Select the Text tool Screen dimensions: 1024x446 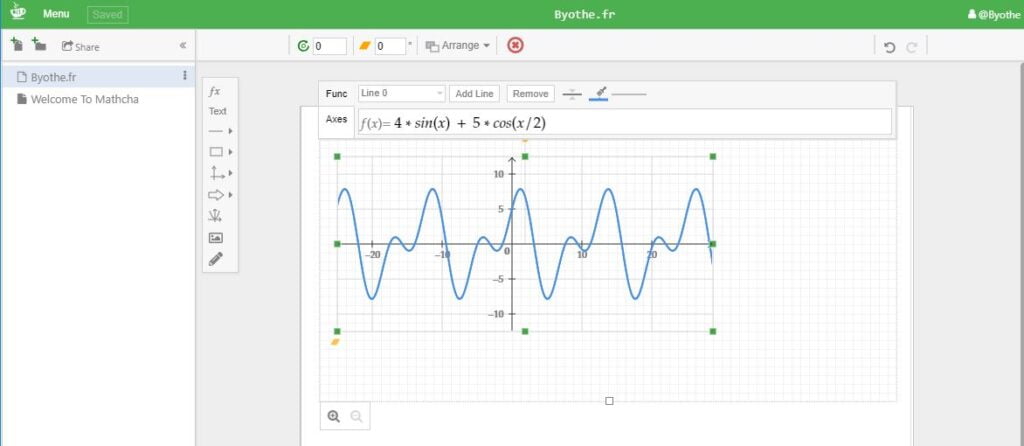[217, 111]
